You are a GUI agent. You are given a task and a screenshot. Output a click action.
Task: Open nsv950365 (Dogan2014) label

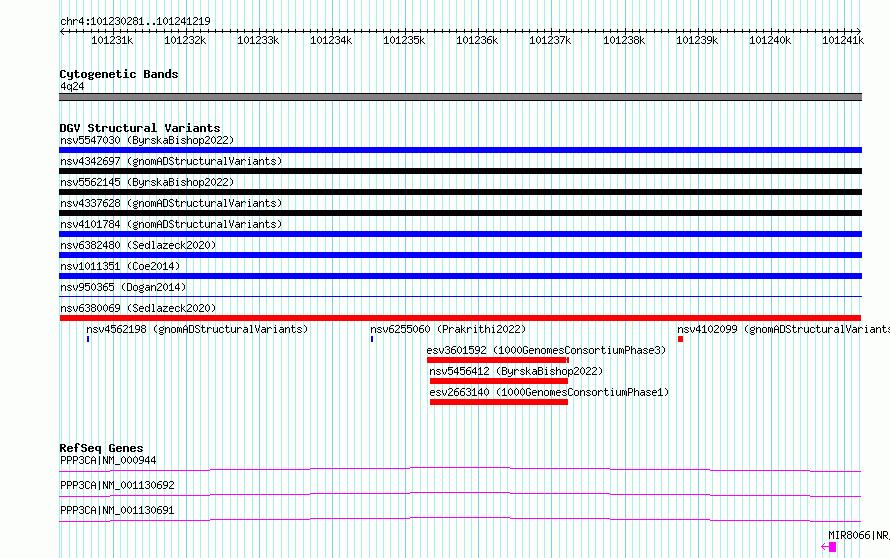pyautogui.click(x=123, y=287)
